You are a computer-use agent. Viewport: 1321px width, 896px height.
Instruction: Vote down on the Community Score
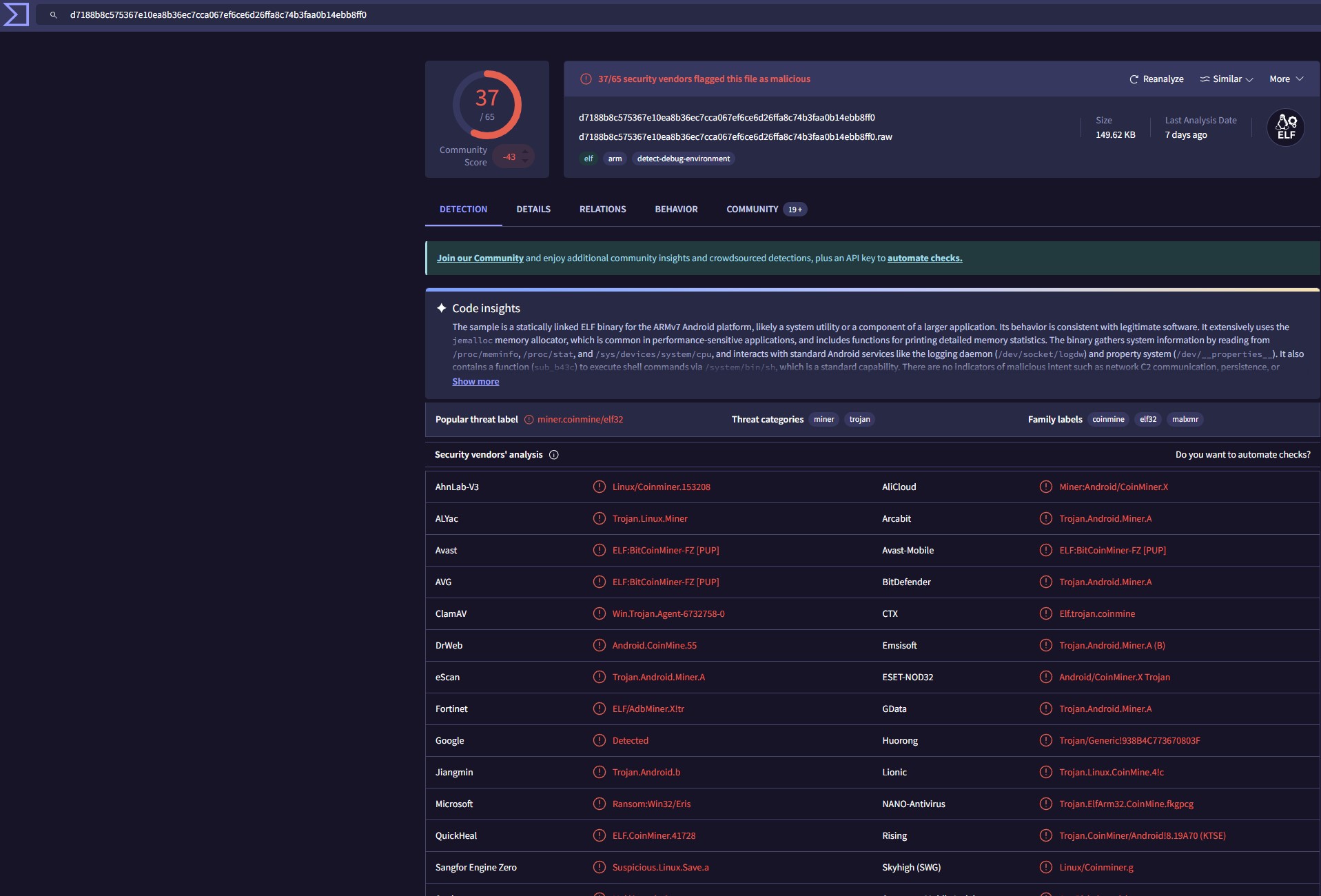tap(526, 161)
